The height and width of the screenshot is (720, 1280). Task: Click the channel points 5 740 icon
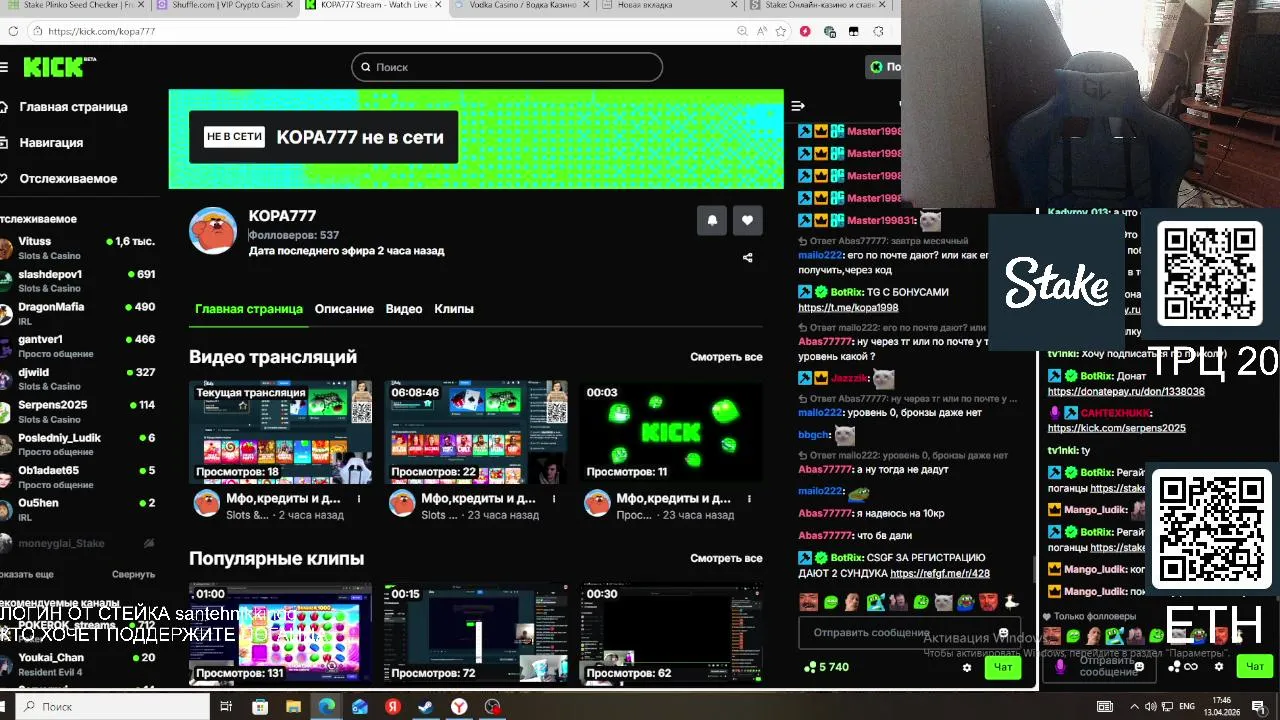click(x=808, y=667)
